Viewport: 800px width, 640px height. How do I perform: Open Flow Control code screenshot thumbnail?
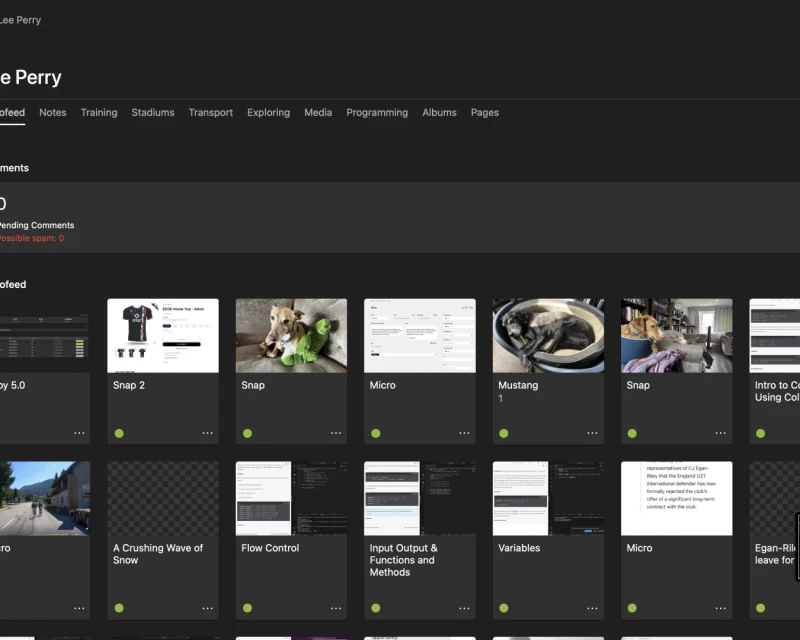[291, 498]
